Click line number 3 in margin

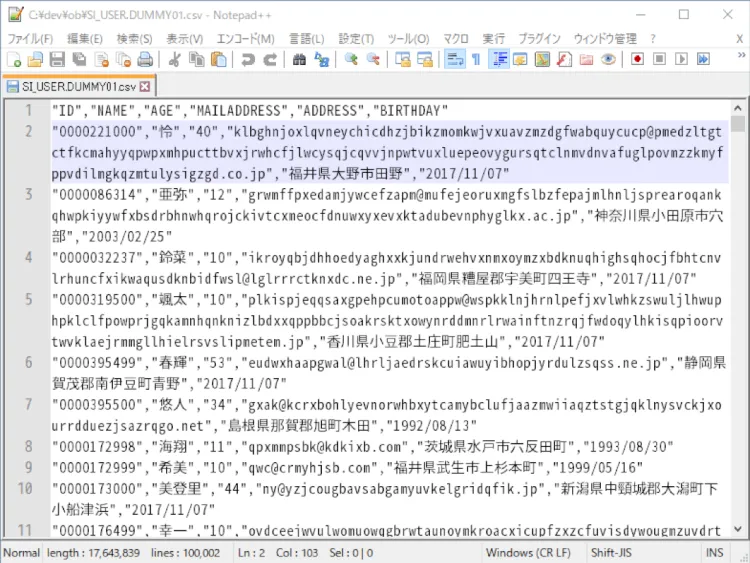(x=29, y=195)
